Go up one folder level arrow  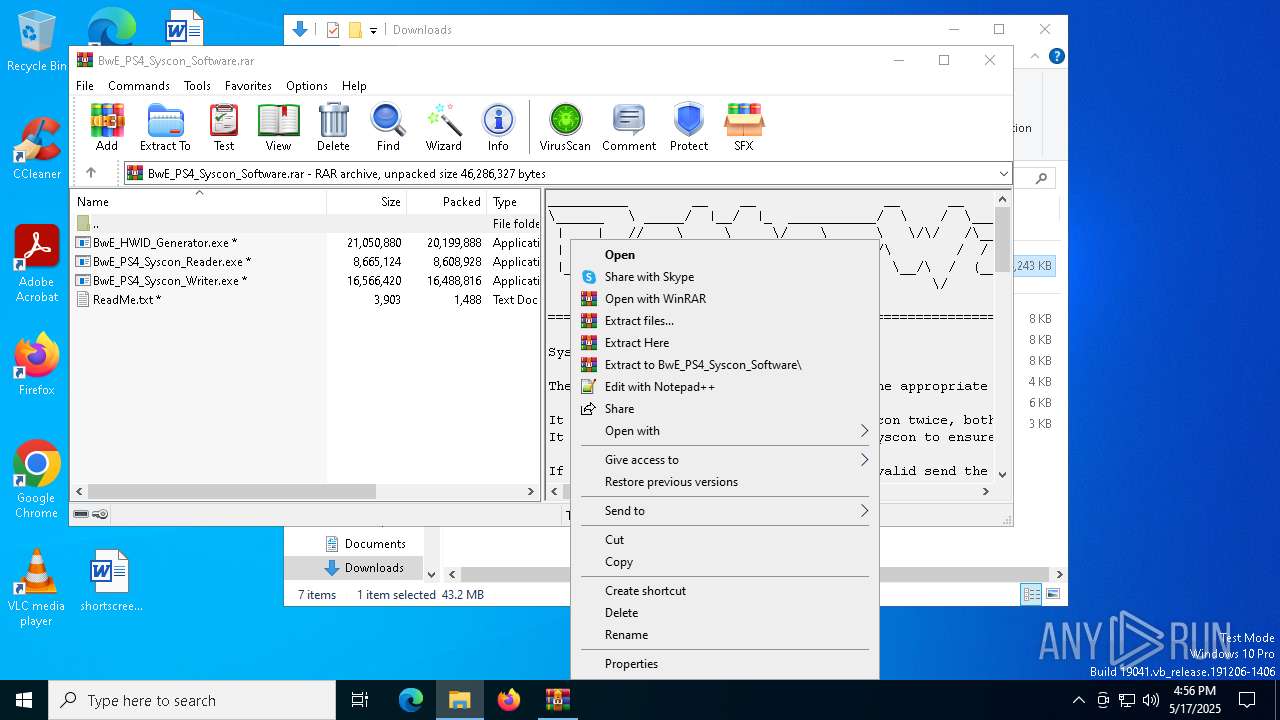[91, 173]
